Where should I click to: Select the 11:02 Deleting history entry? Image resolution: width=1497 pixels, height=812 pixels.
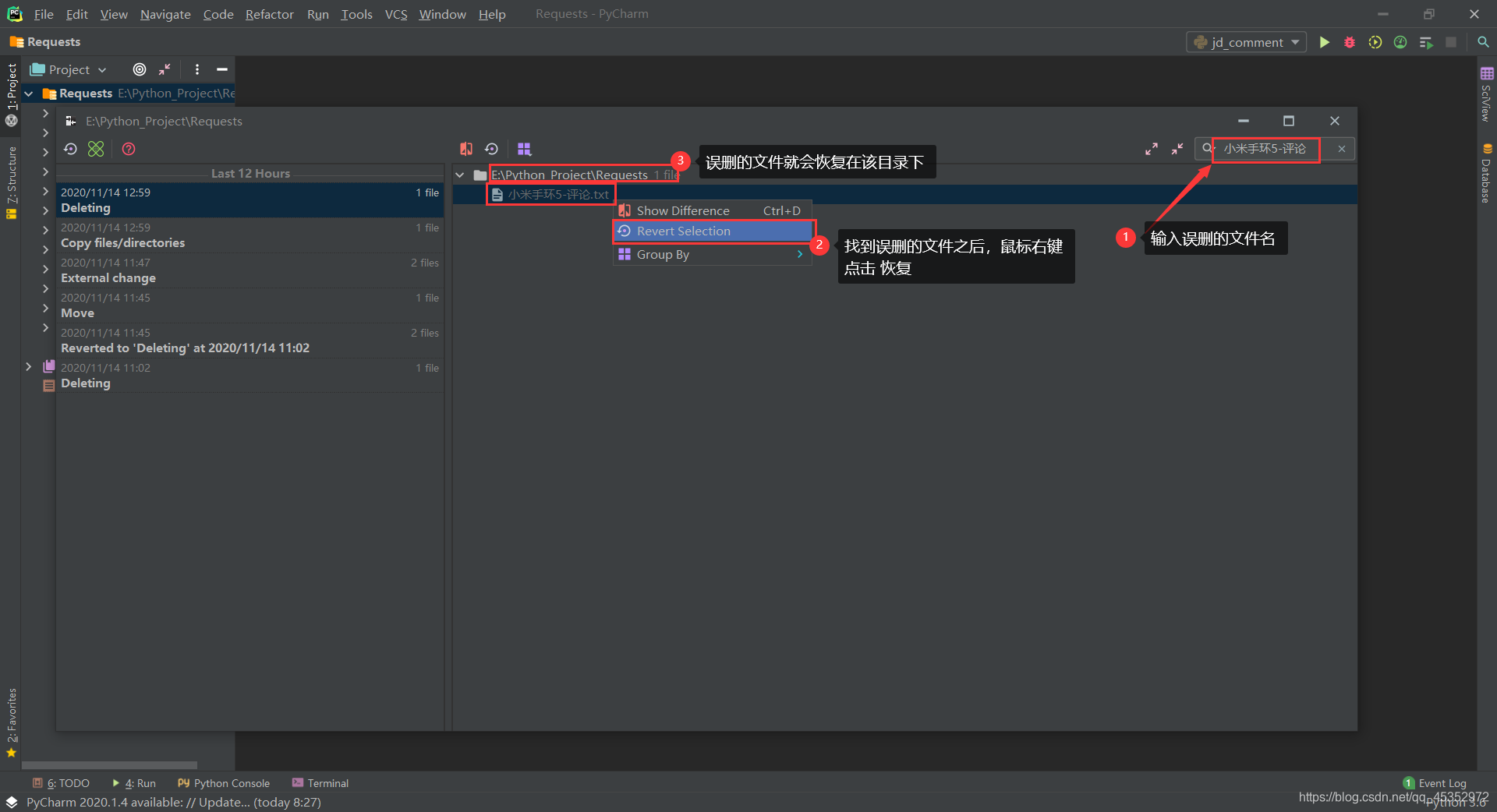[x=249, y=375]
